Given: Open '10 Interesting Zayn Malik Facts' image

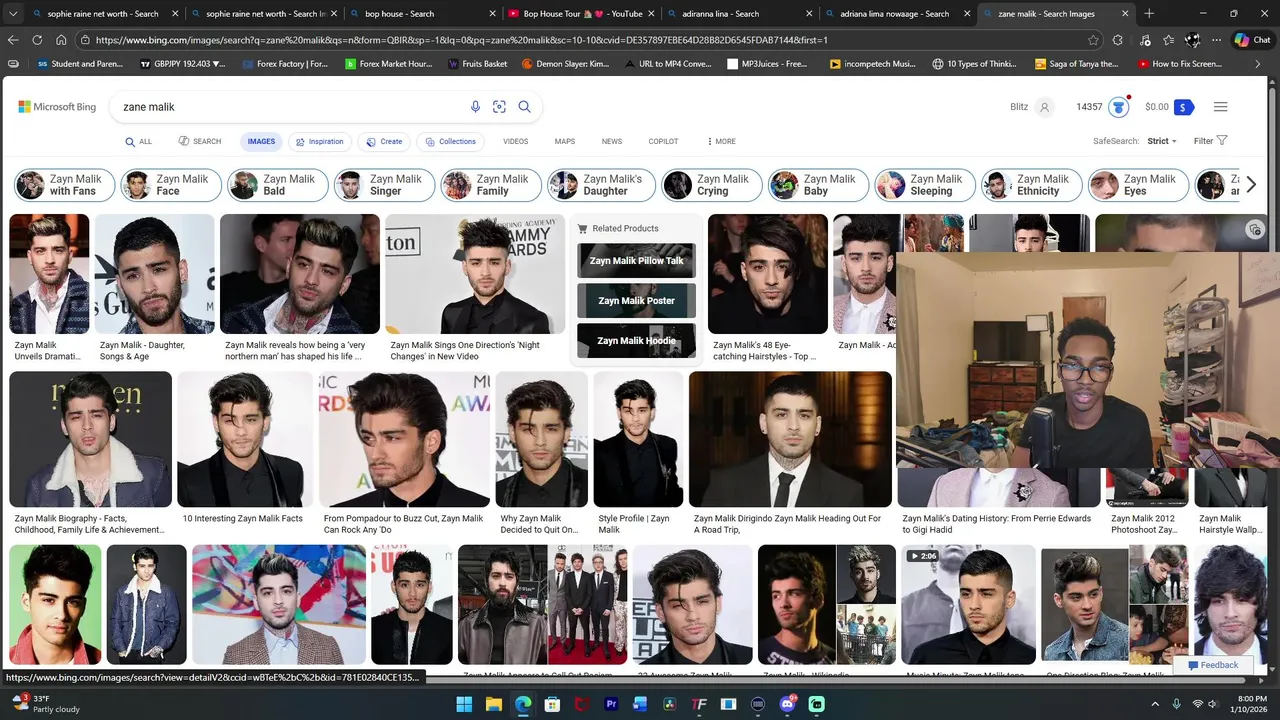Looking at the screenshot, I should (245, 439).
